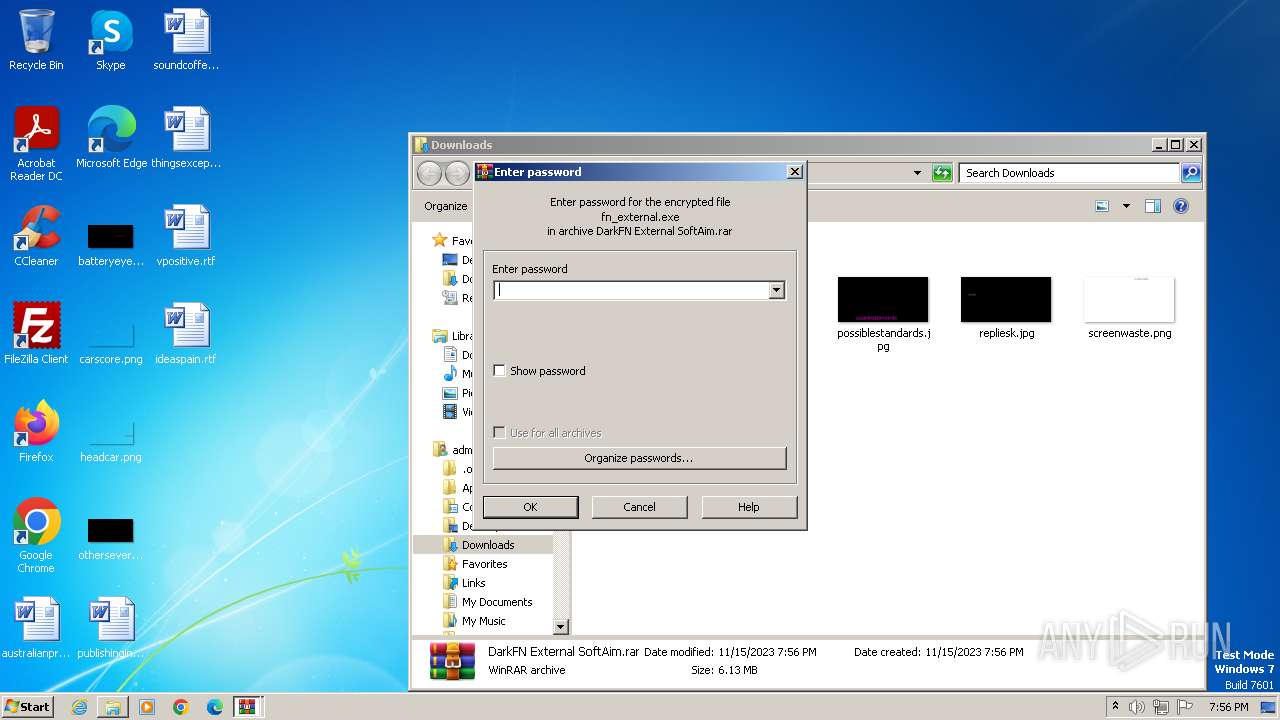
Task: Select Favorites folder in navigation tree
Action: pyautogui.click(x=484, y=564)
